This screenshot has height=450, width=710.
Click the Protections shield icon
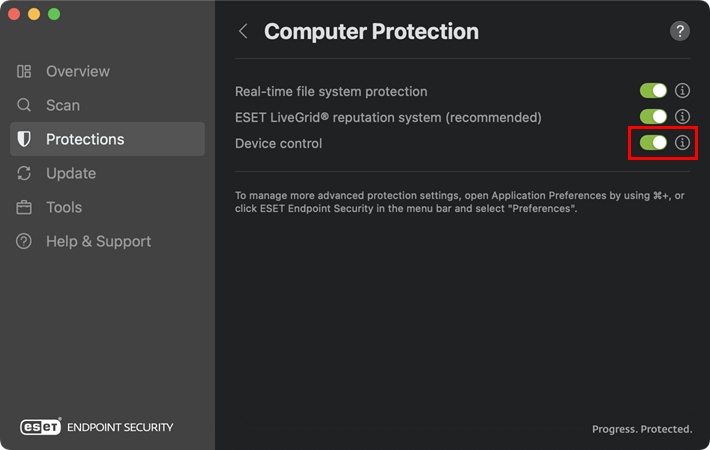pyautogui.click(x=24, y=139)
